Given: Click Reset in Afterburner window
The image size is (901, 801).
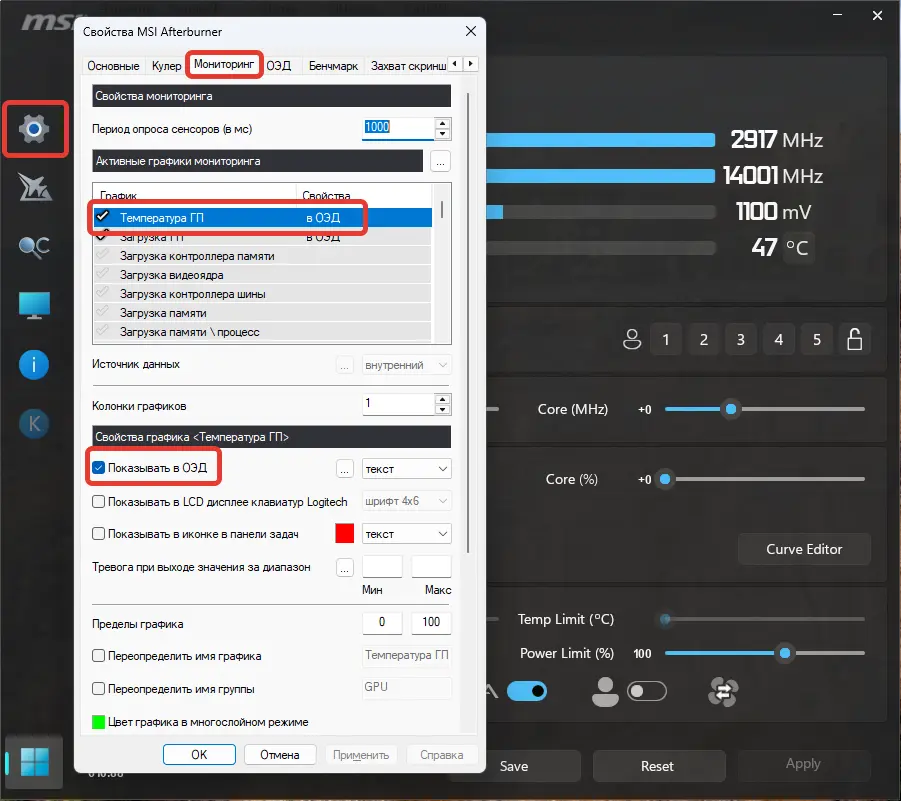Looking at the screenshot, I should coord(657,766).
